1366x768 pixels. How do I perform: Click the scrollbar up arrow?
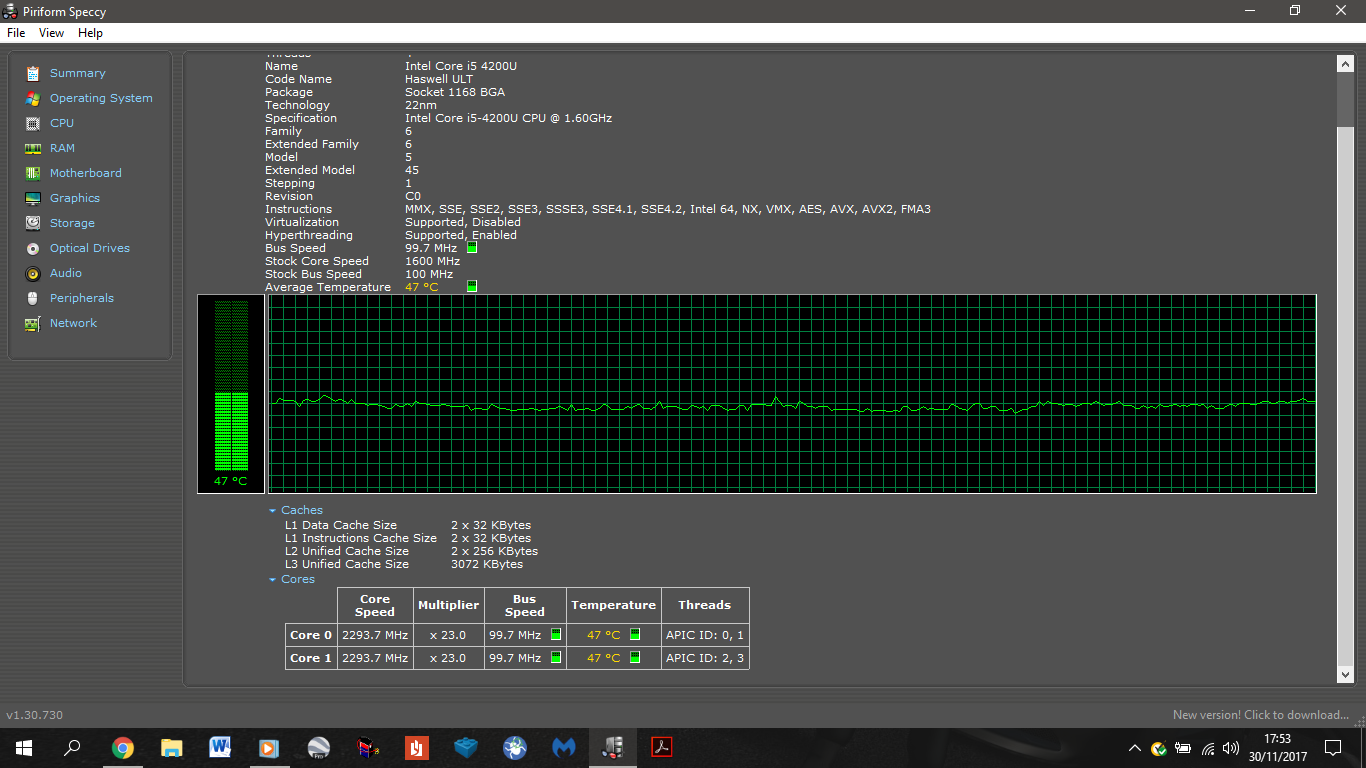coord(1345,64)
